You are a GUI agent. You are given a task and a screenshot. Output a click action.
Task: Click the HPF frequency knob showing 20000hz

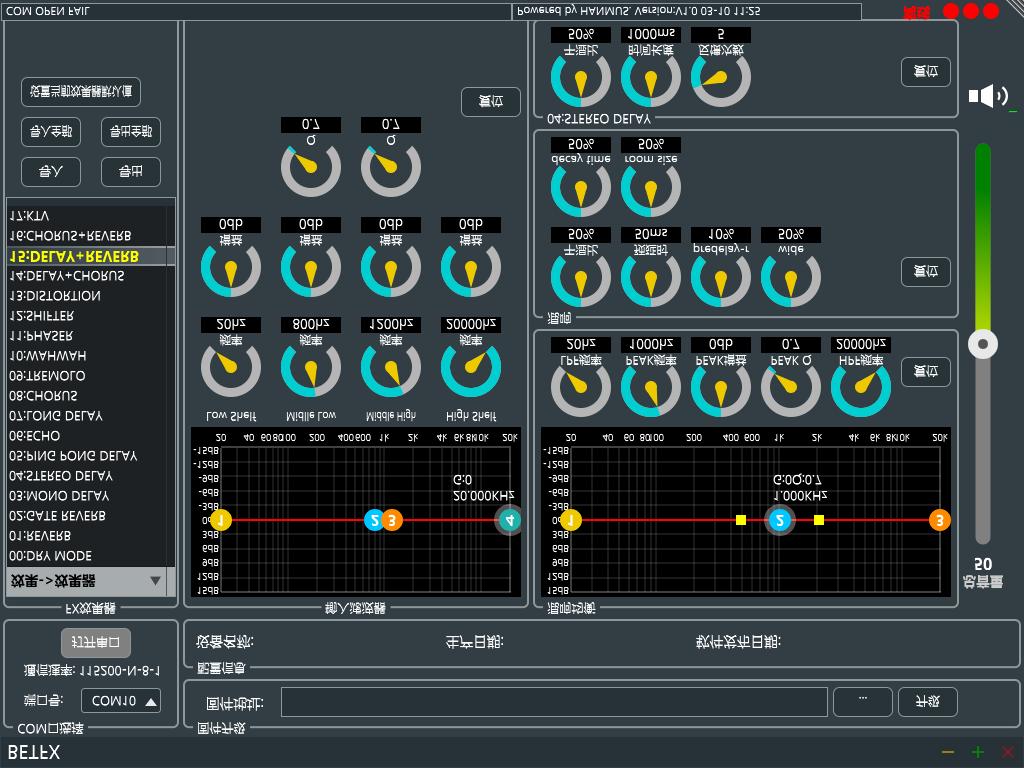(x=860, y=387)
